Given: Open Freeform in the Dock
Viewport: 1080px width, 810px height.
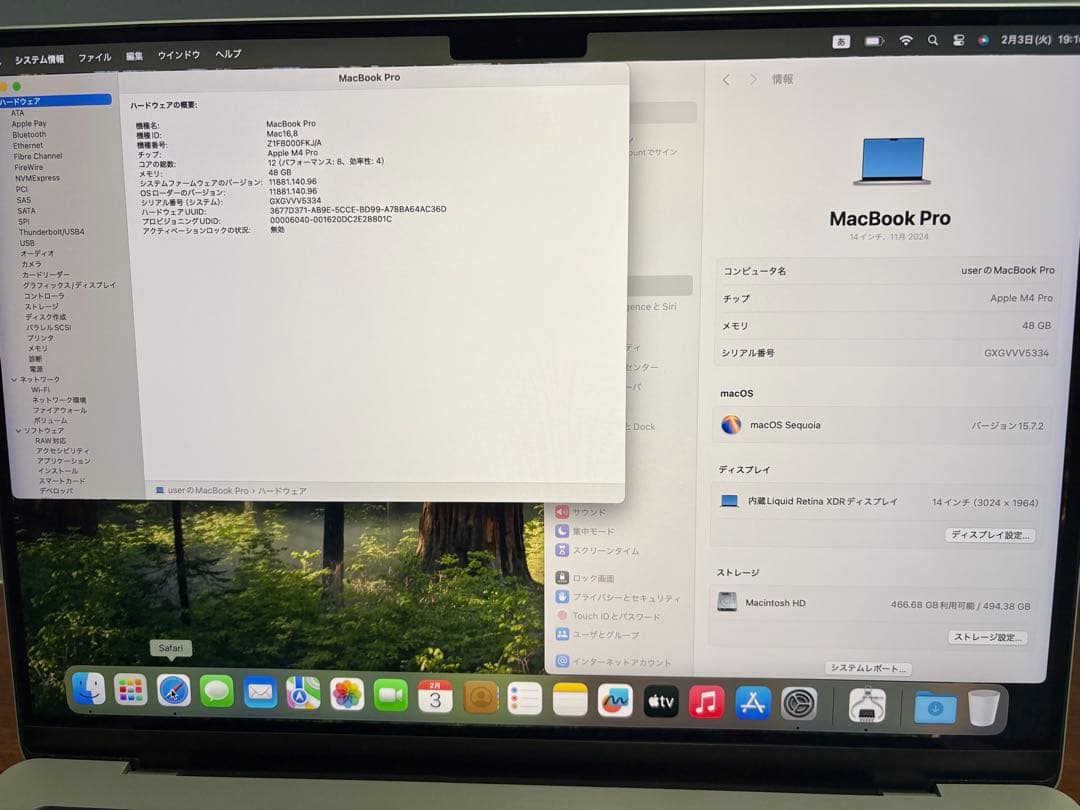Looking at the screenshot, I should click(x=615, y=701).
